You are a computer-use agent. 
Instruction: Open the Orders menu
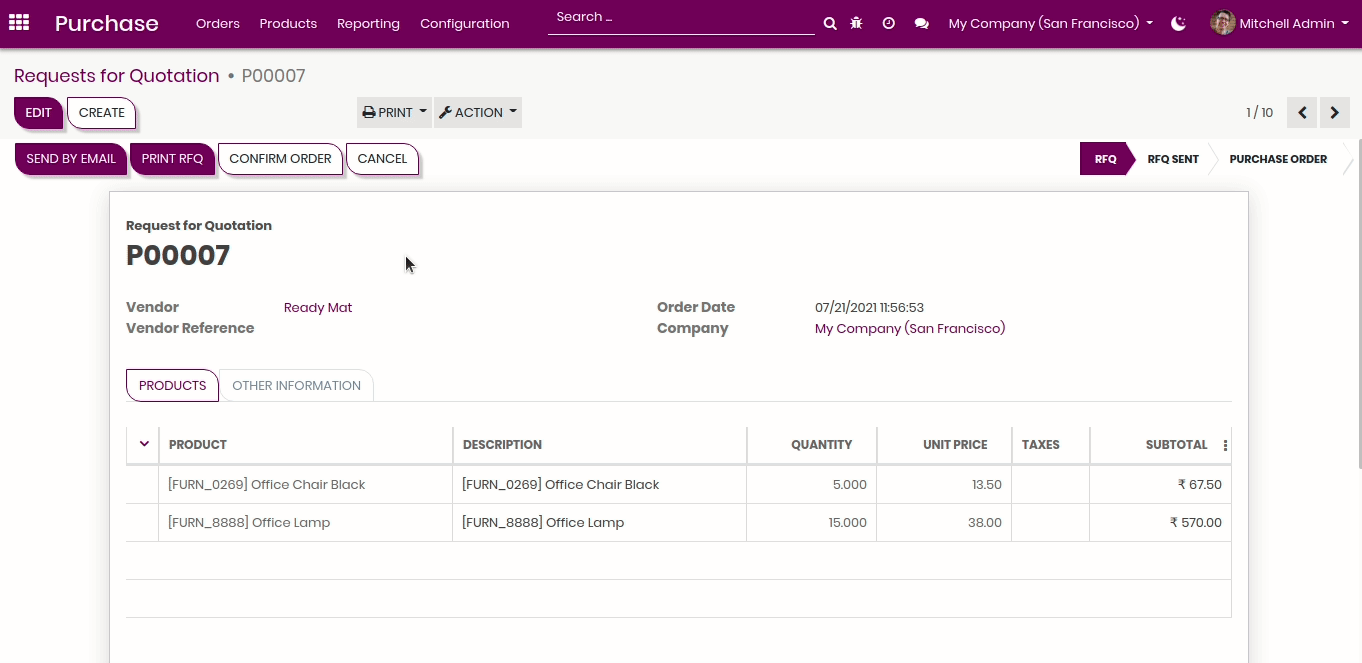click(x=218, y=23)
